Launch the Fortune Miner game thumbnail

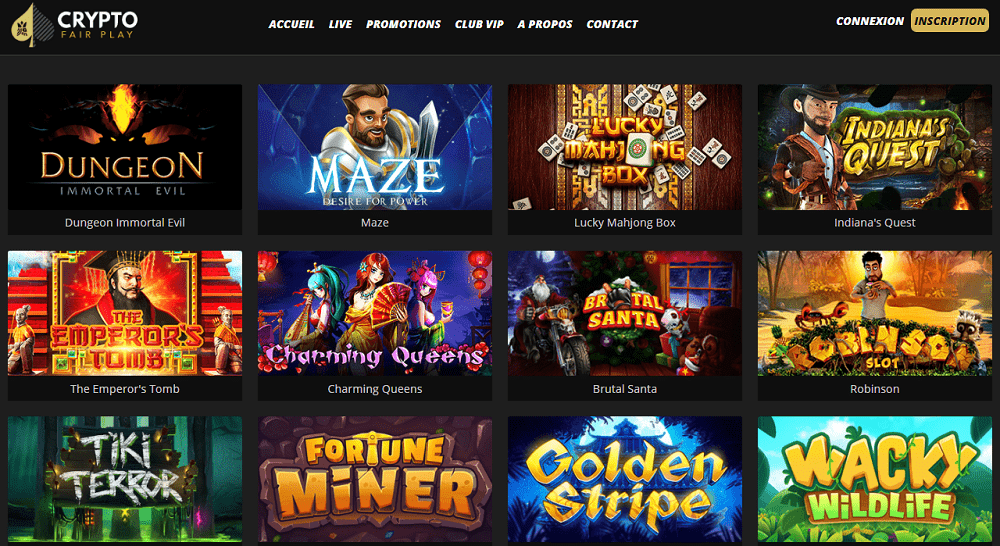coord(375,480)
